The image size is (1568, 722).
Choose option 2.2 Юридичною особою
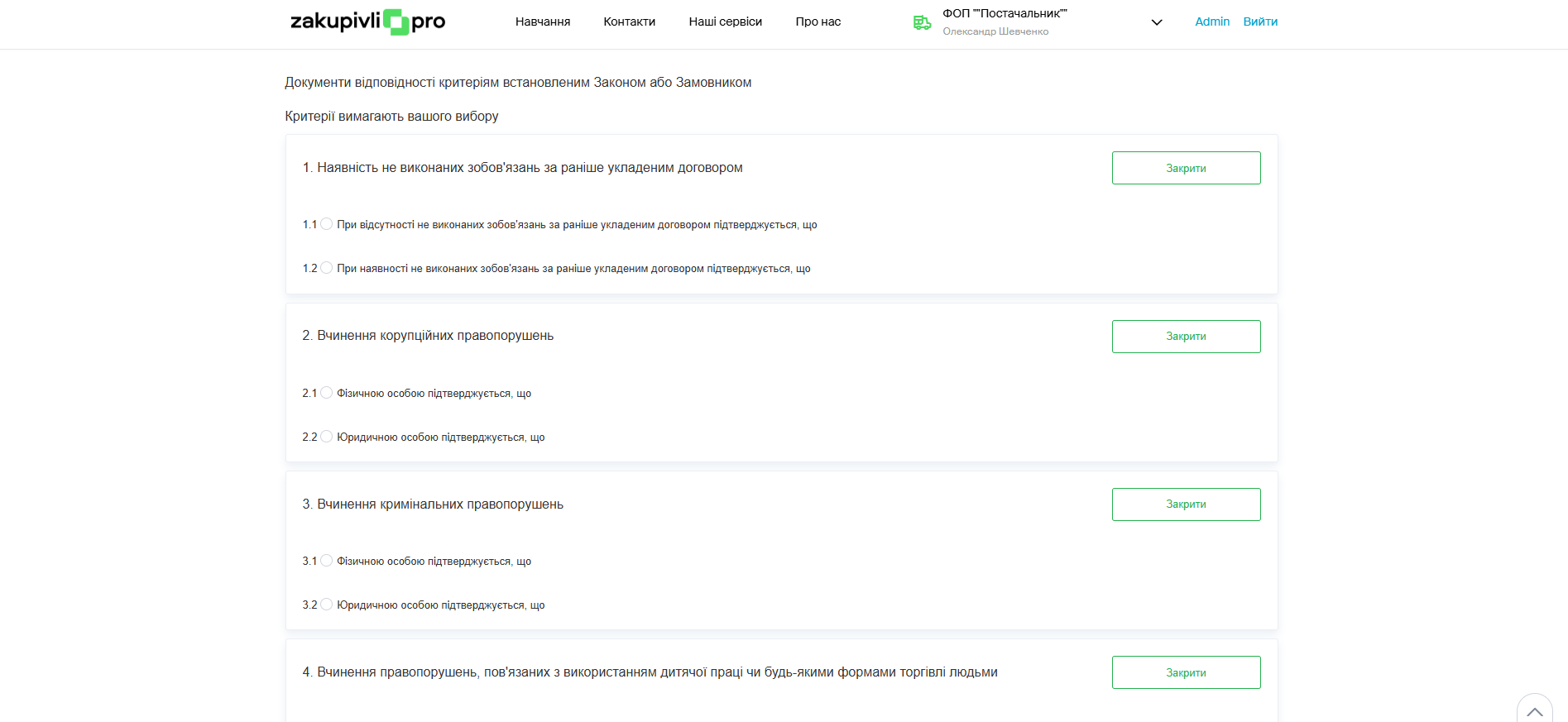click(327, 437)
